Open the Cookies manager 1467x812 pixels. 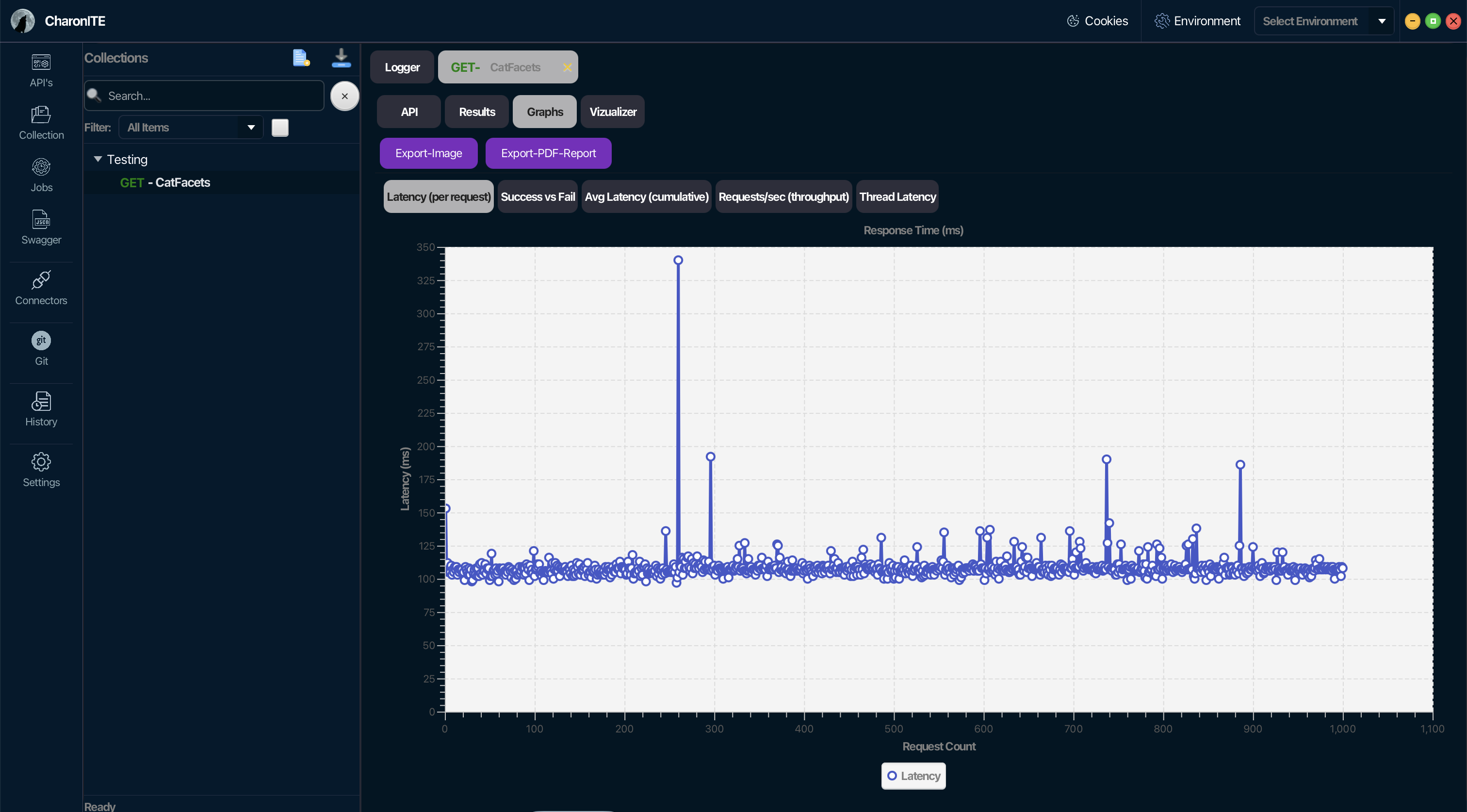point(1097,21)
